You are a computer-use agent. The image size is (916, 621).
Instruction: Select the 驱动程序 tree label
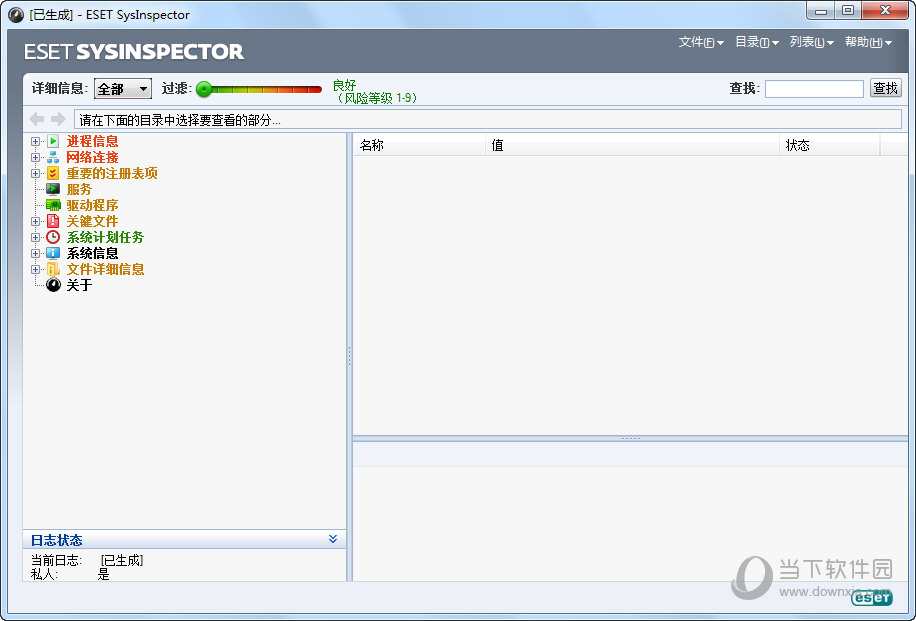pos(92,205)
